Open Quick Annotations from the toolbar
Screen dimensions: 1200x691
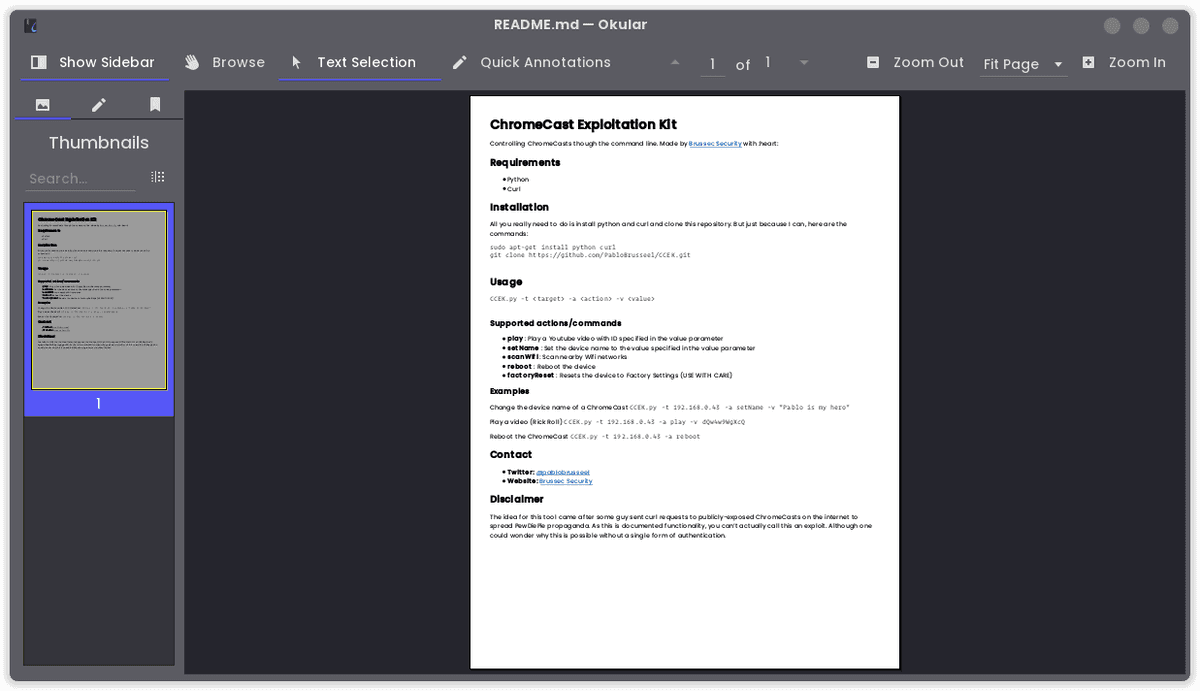[531, 62]
